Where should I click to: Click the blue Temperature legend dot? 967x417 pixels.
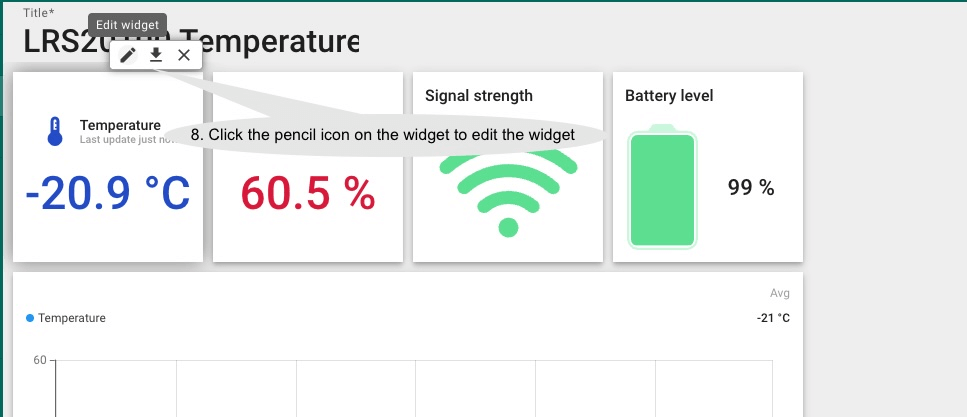tap(30, 318)
